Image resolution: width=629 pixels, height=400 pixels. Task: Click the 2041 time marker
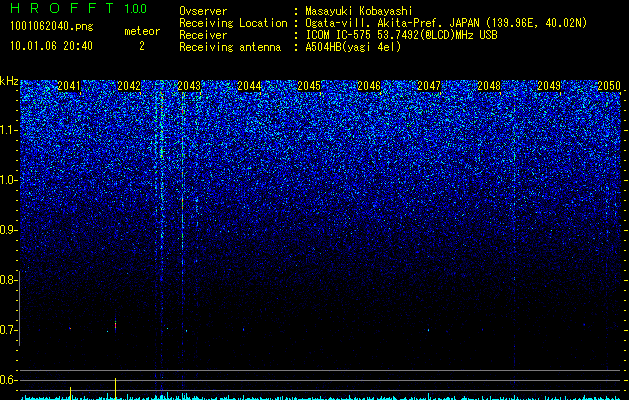[x=69, y=86]
